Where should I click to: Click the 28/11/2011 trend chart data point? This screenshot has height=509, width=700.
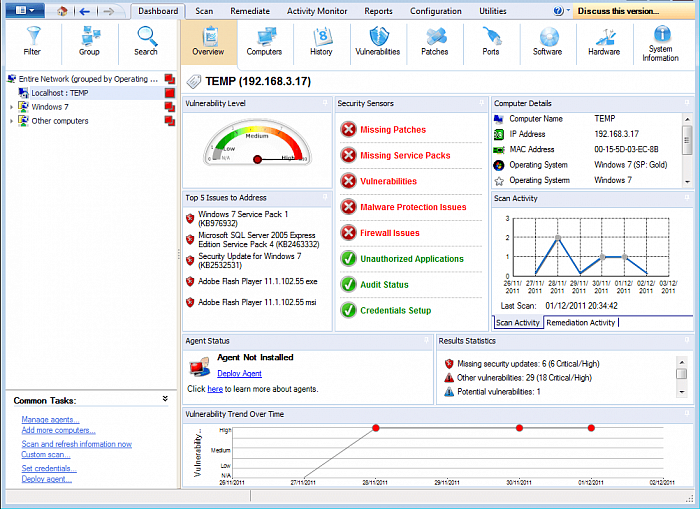point(376,428)
